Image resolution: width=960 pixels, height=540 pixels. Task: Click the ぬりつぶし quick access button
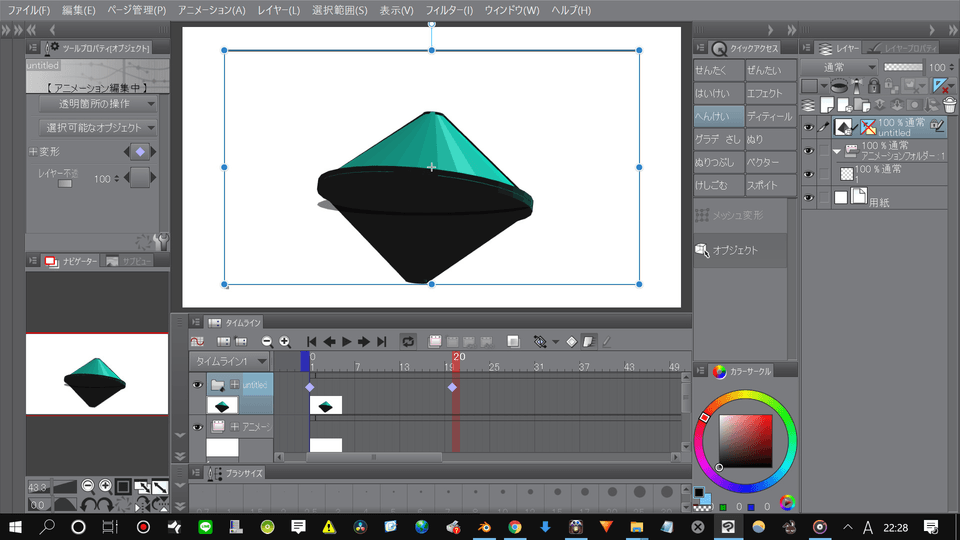coord(718,162)
